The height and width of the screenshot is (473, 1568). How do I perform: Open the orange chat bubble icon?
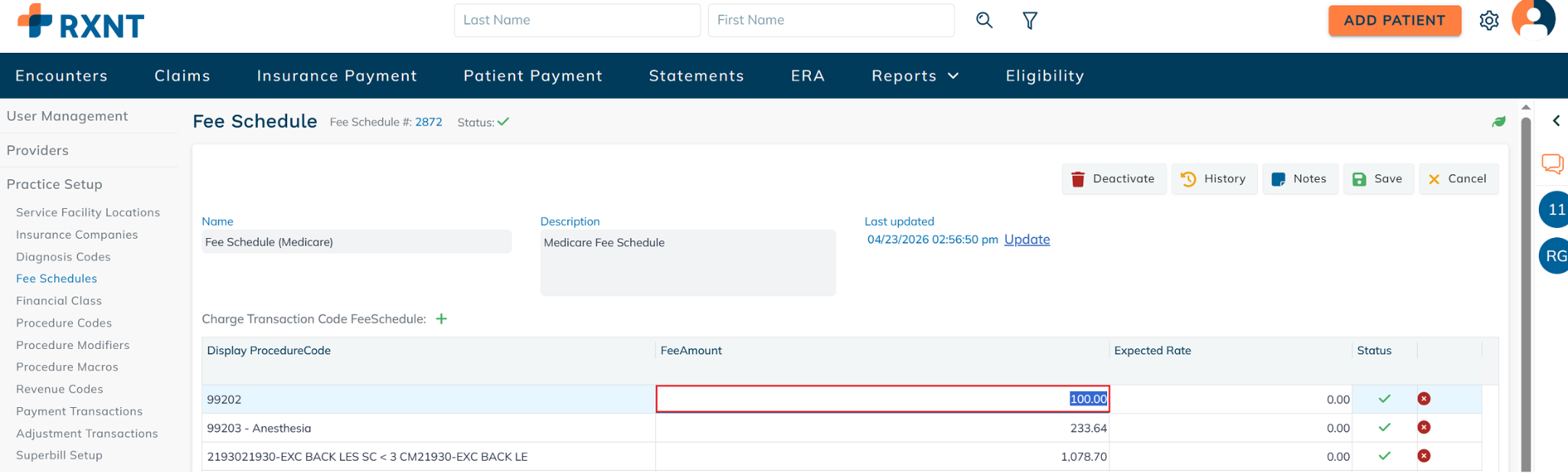(x=1552, y=164)
